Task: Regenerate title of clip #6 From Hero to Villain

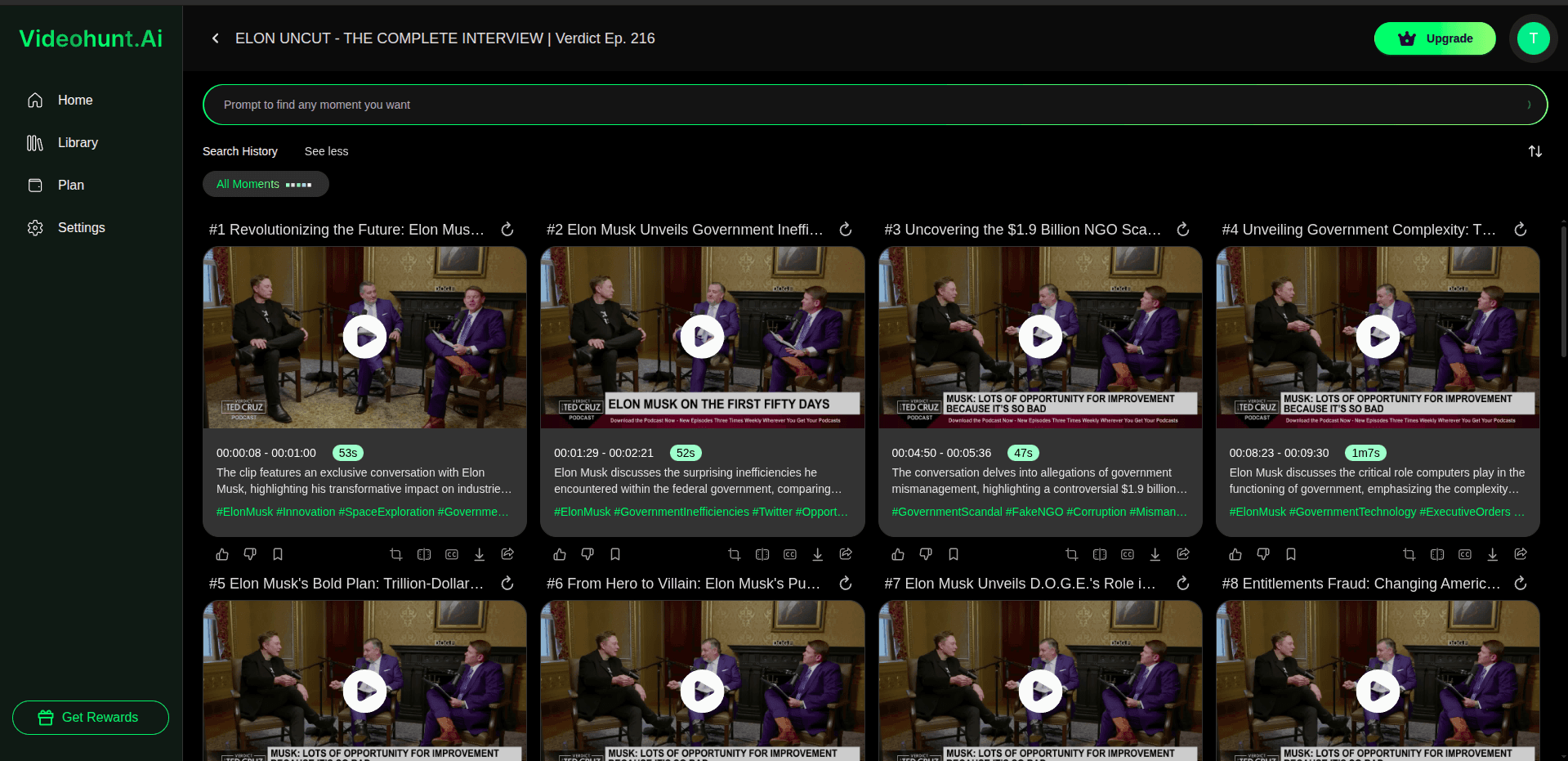Action: click(x=846, y=584)
